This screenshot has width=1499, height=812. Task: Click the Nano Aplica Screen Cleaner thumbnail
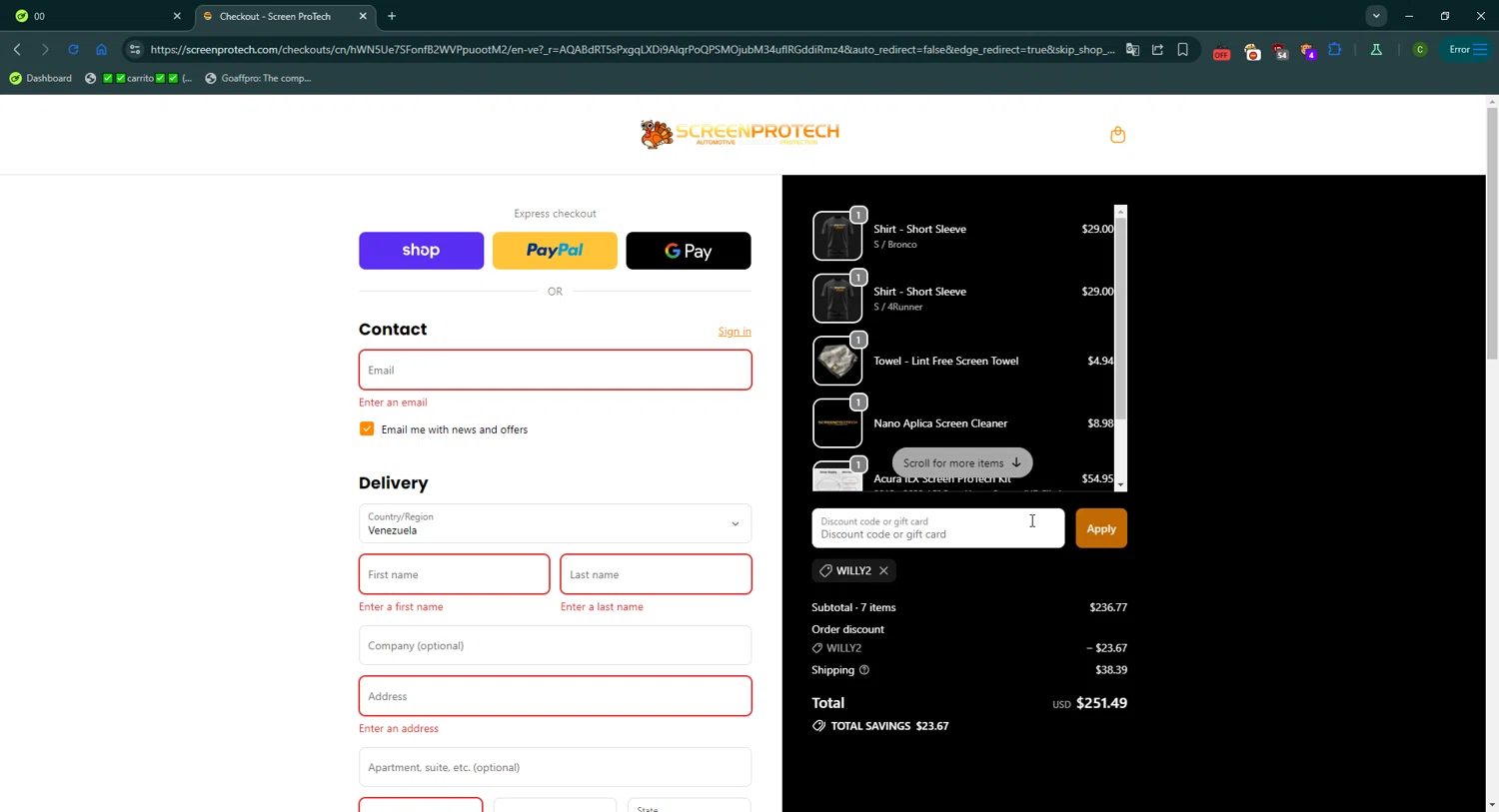tap(837, 423)
